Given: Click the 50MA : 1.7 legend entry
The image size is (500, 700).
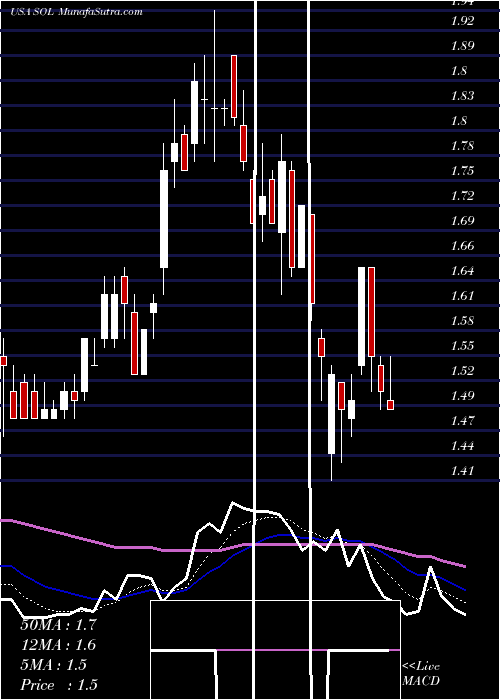Looking at the screenshot, I should (x=58, y=625).
